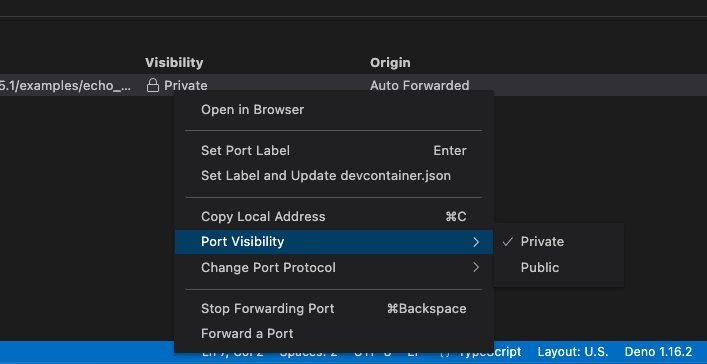
Task: Select the Auto Forwarded origin cell
Action: [420, 85]
